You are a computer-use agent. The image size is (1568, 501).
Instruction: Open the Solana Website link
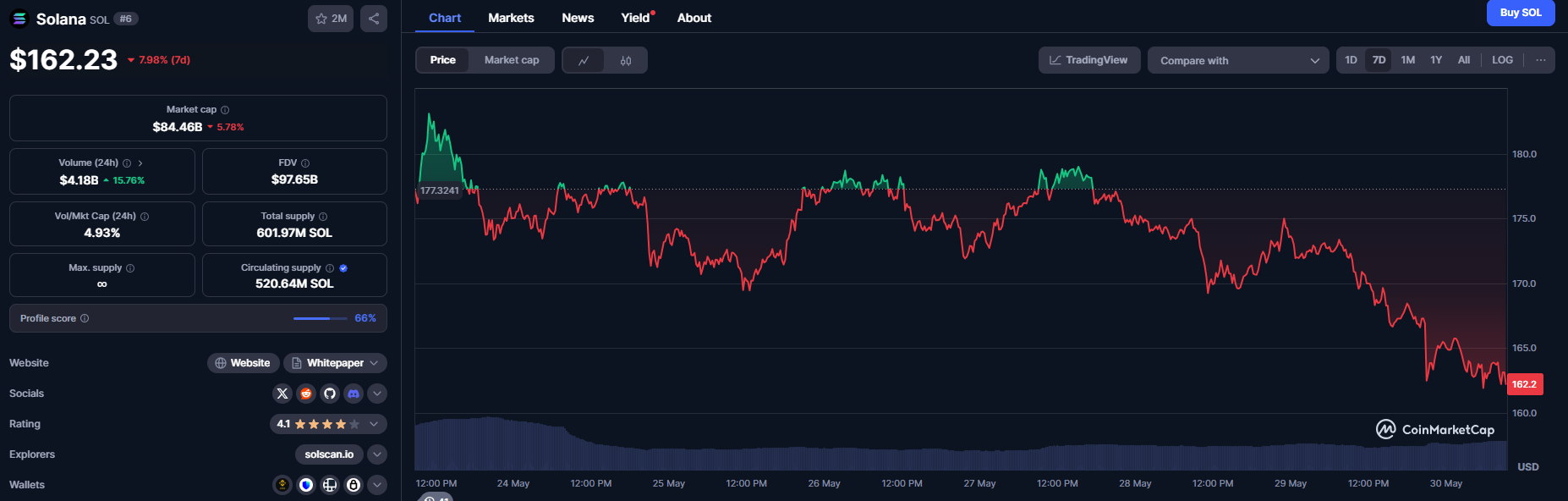pyautogui.click(x=243, y=363)
